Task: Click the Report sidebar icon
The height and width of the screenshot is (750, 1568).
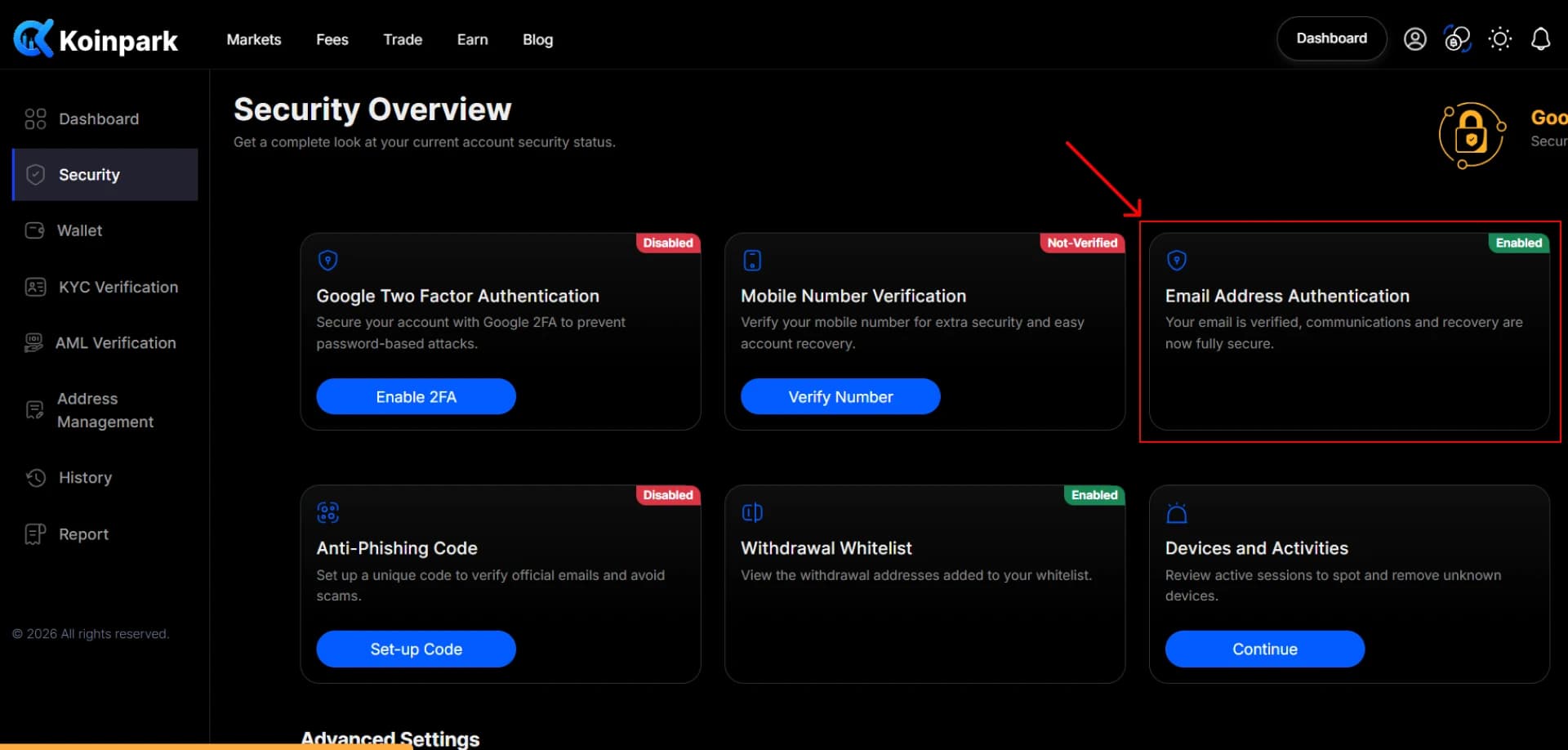Action: [x=35, y=533]
